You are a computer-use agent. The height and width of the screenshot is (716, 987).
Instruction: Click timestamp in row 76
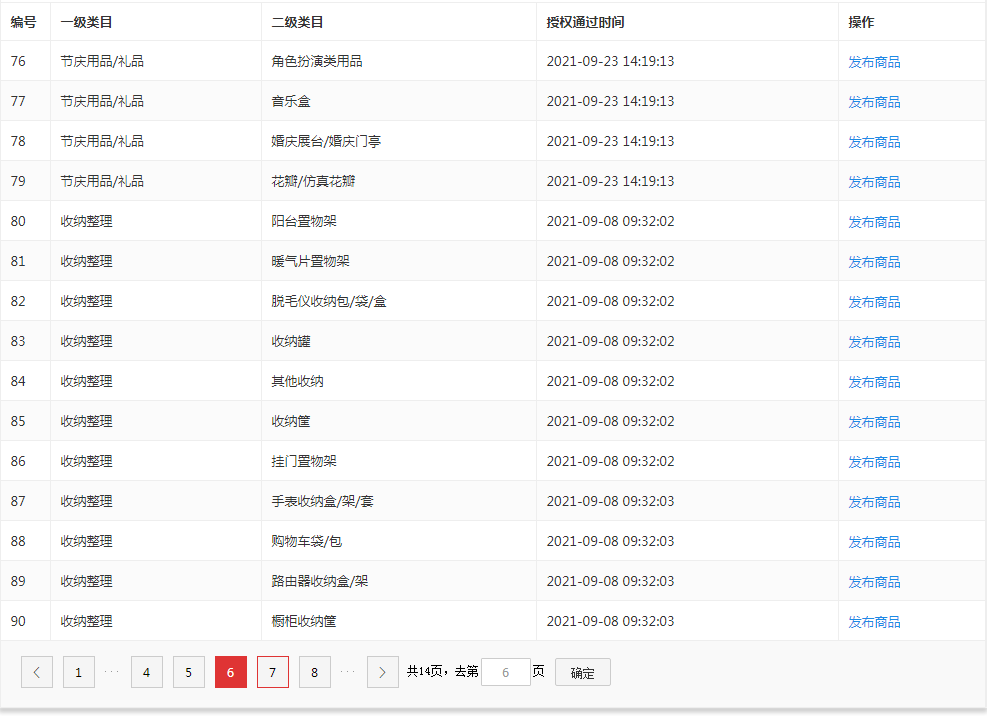(610, 61)
